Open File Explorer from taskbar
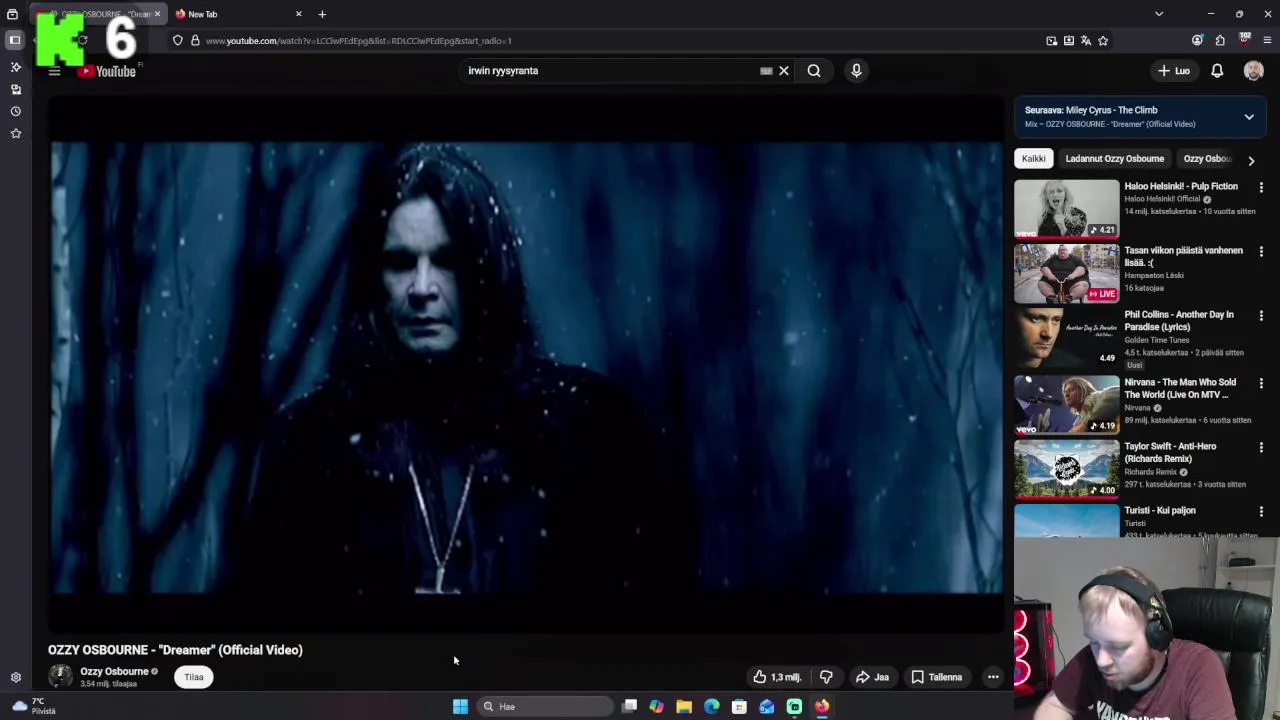Screen dimensions: 1280x720 click(x=684, y=707)
